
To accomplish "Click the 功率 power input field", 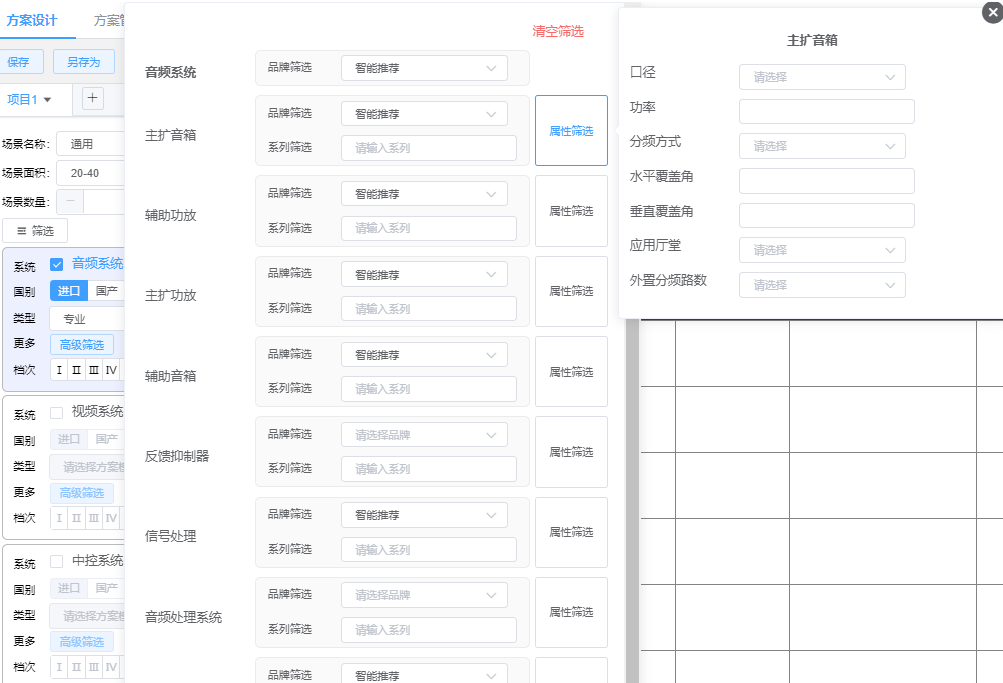I will click(826, 111).
